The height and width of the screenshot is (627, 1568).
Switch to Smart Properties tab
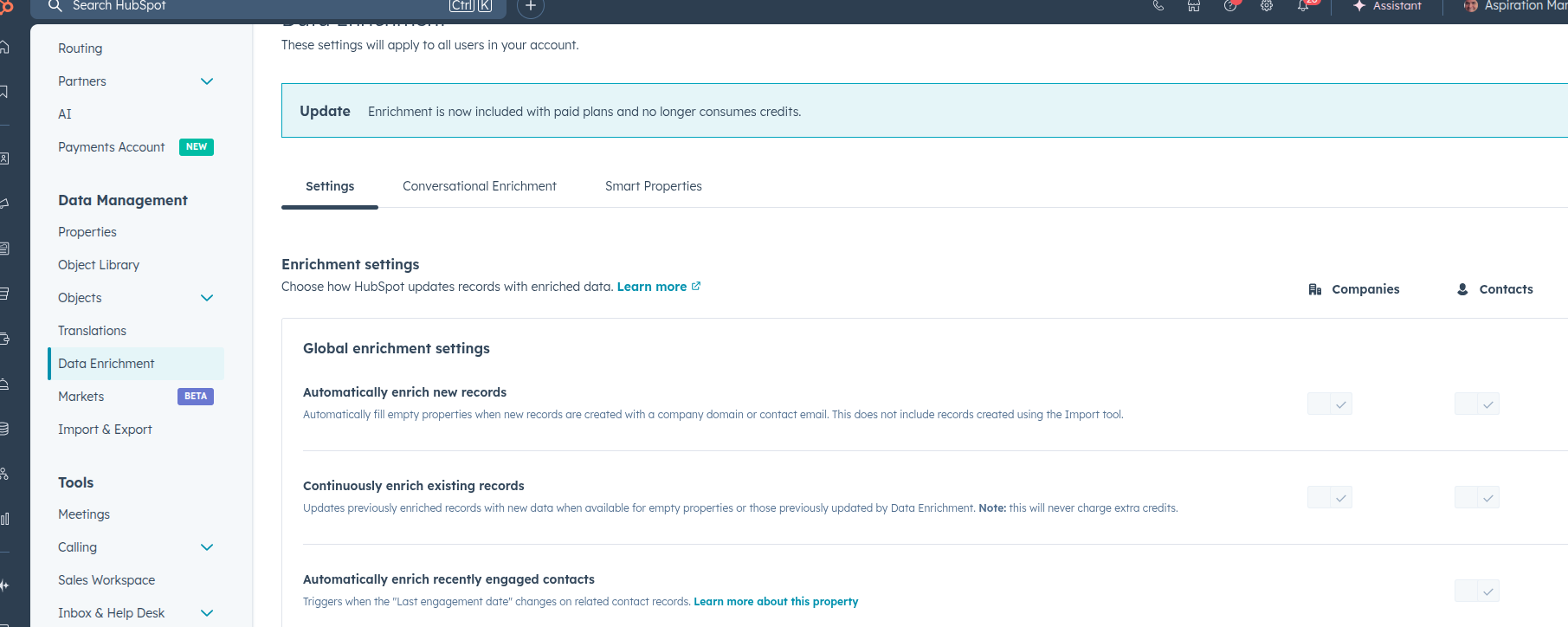(654, 186)
